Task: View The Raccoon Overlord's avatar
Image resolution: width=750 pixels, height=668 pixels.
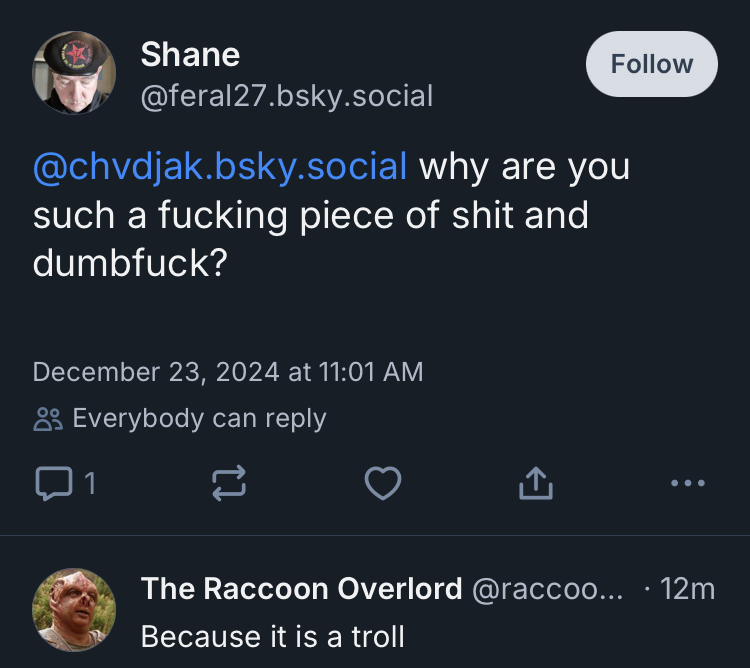Action: click(74, 609)
